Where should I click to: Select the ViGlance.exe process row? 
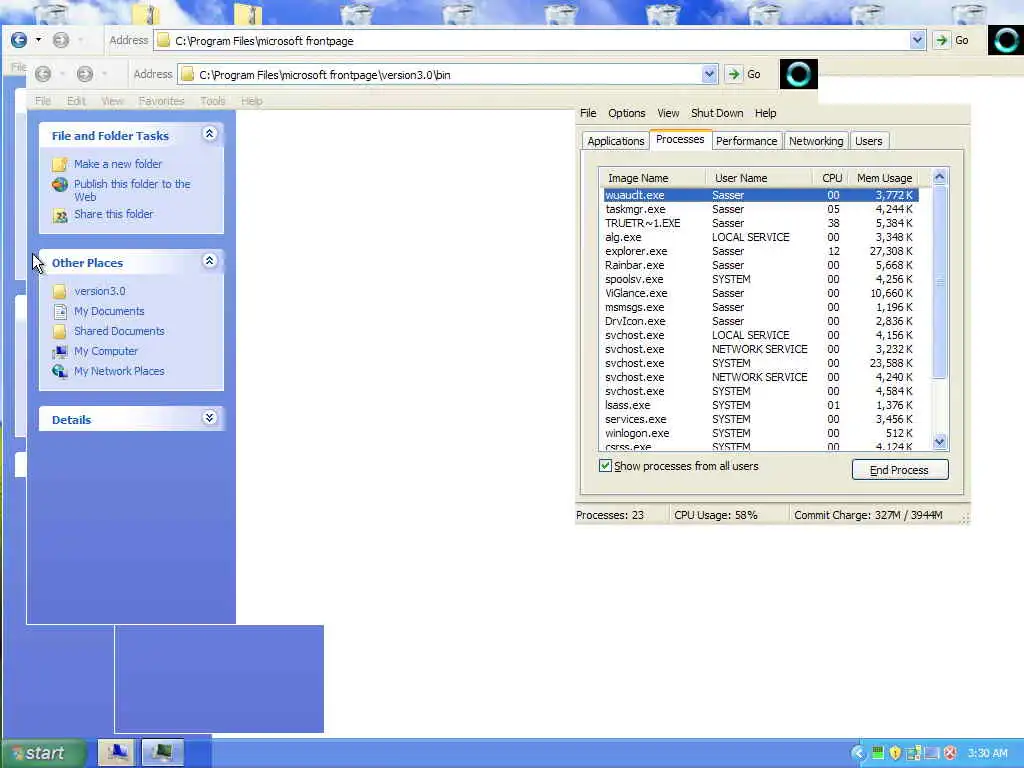point(761,293)
